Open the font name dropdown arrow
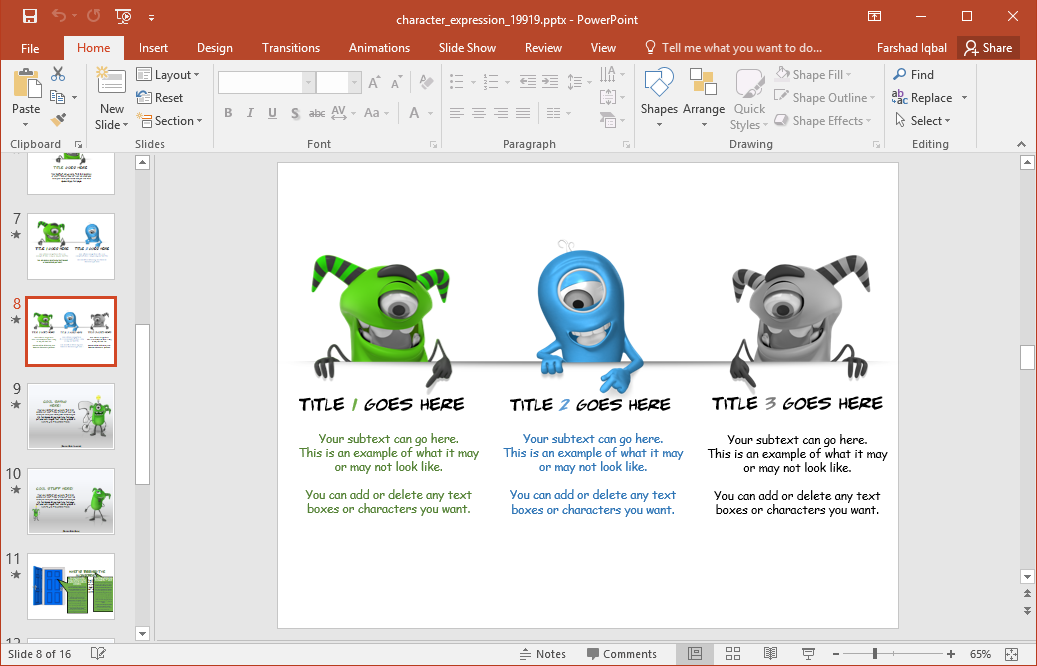1037x666 pixels. pyautogui.click(x=308, y=83)
